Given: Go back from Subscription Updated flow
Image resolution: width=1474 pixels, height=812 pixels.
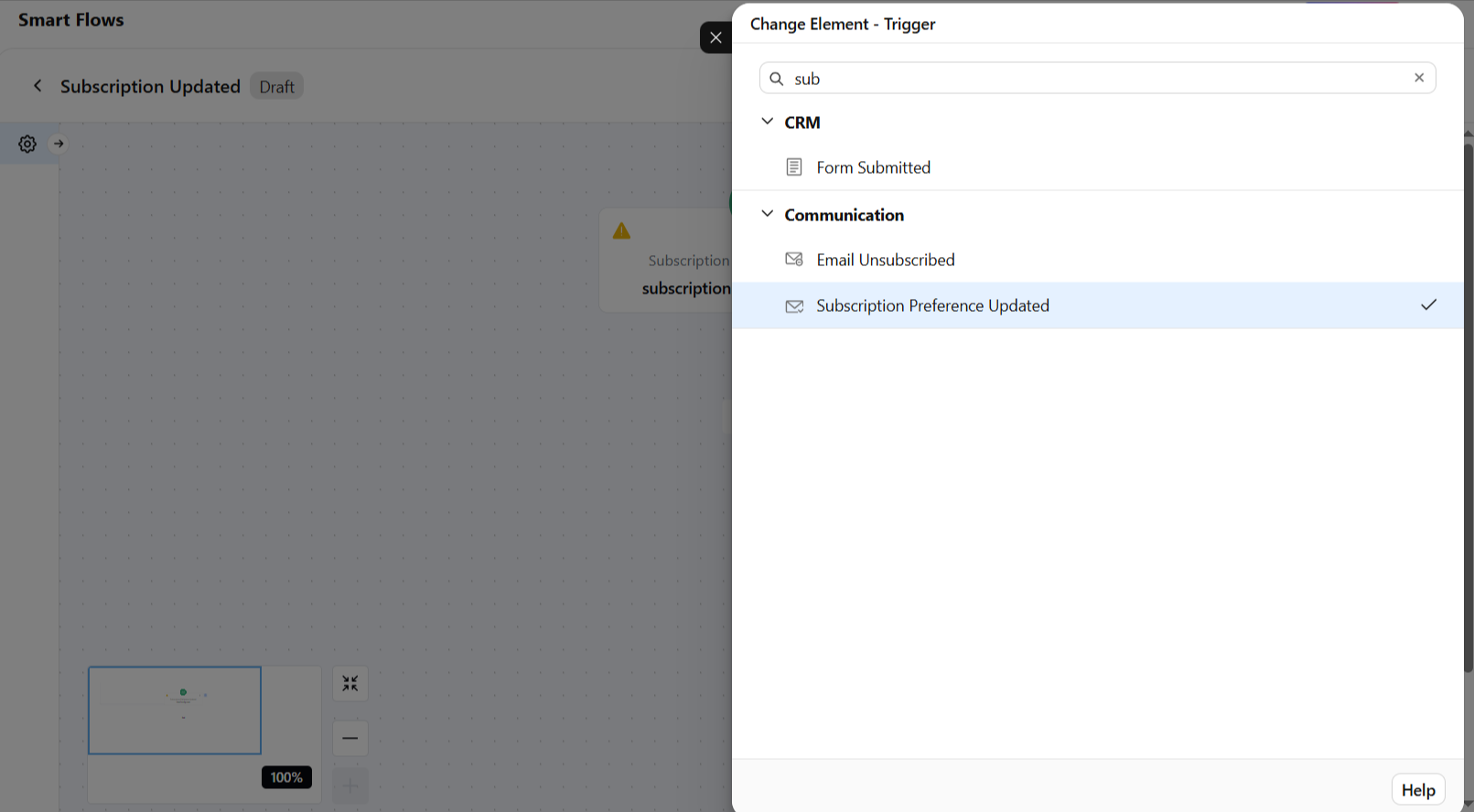Looking at the screenshot, I should [38, 86].
